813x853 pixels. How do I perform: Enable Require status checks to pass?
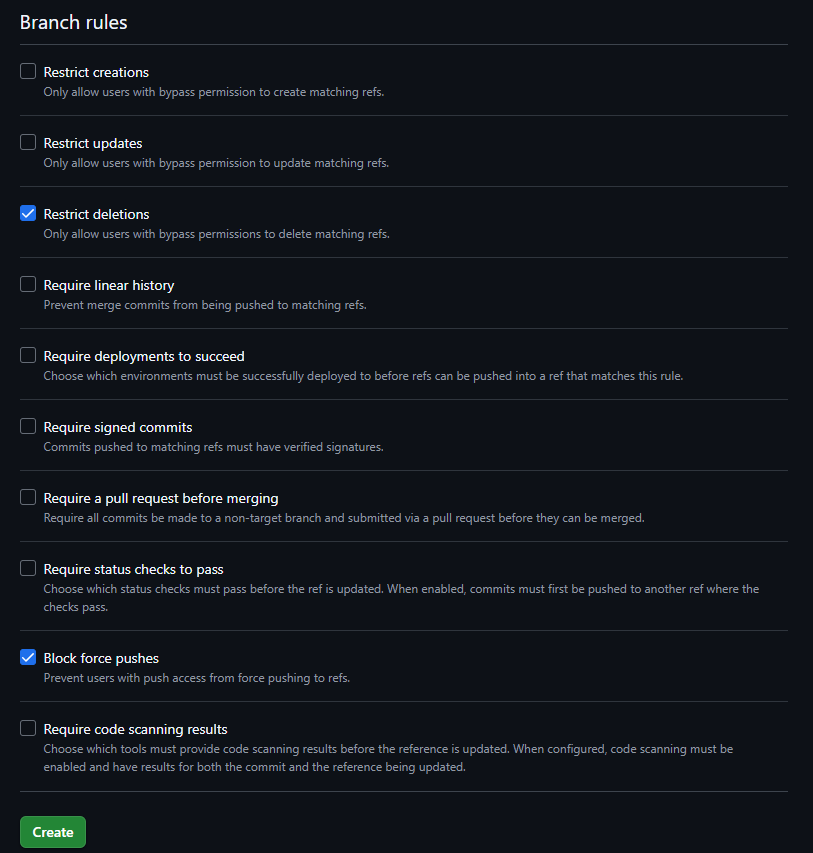click(28, 569)
